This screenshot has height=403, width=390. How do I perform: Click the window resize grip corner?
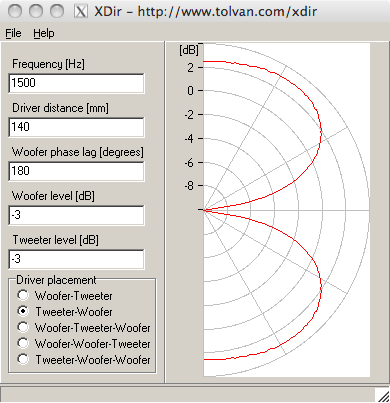(383, 396)
